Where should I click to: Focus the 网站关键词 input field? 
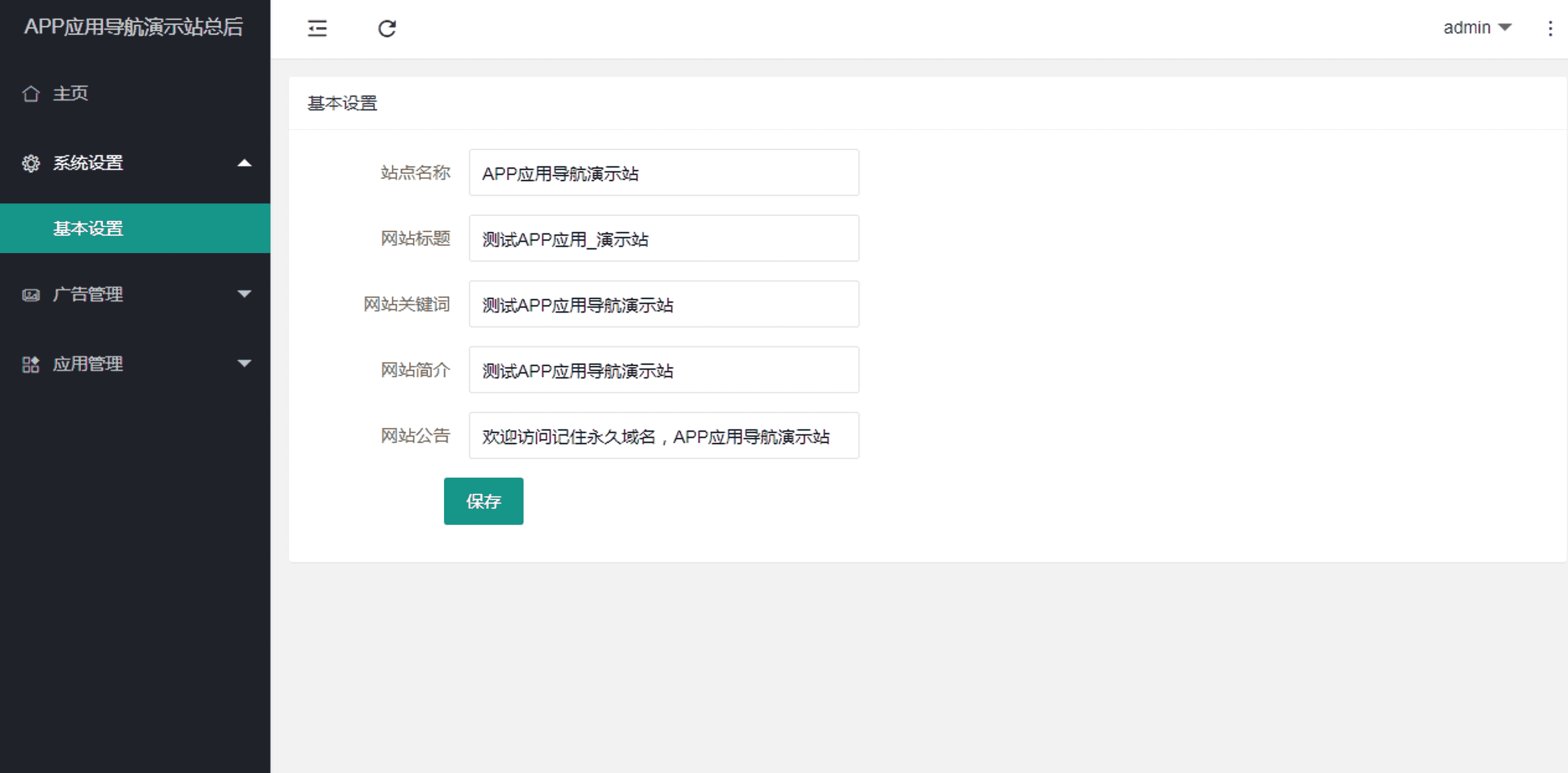(664, 304)
